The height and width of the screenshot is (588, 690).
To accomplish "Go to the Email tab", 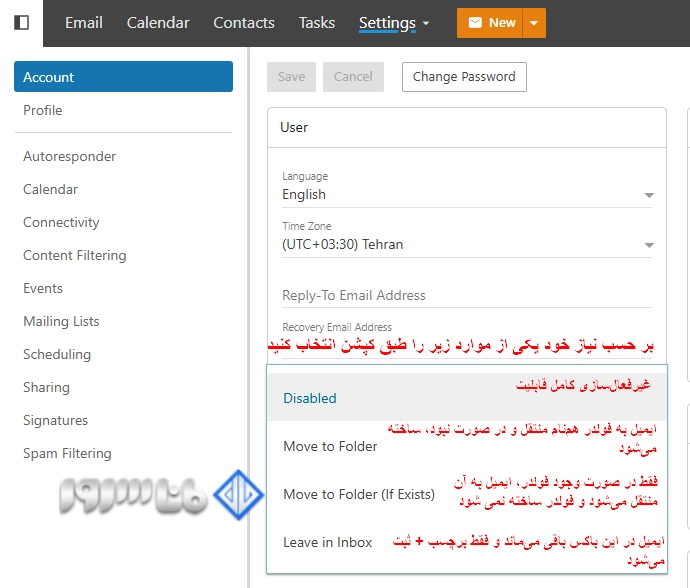I will coord(84,22).
